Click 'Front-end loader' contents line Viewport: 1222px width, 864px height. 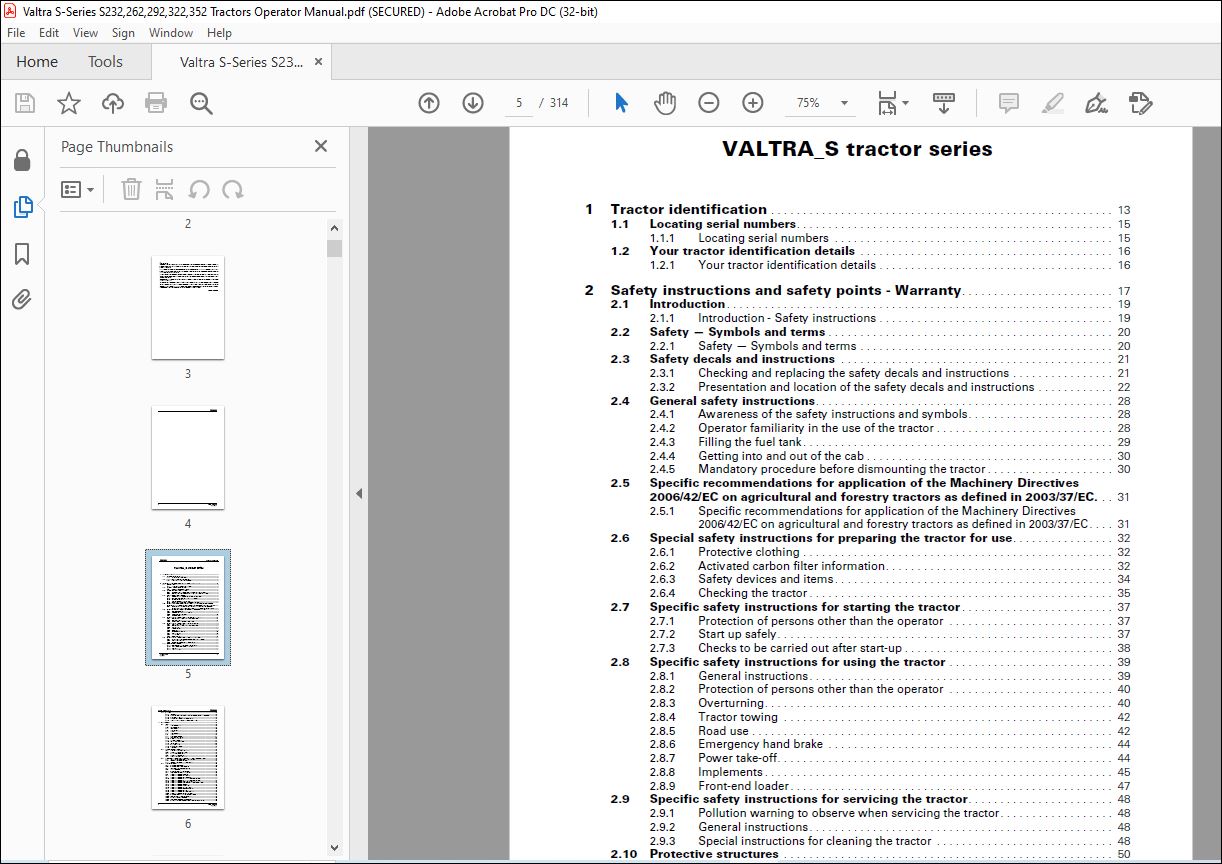pos(743,786)
